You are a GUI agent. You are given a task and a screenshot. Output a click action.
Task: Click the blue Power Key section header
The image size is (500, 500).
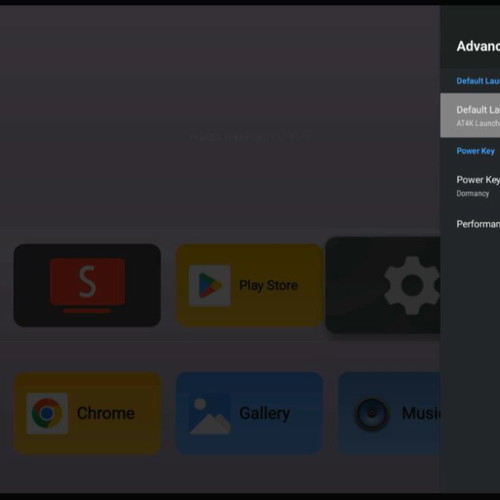[476, 151]
